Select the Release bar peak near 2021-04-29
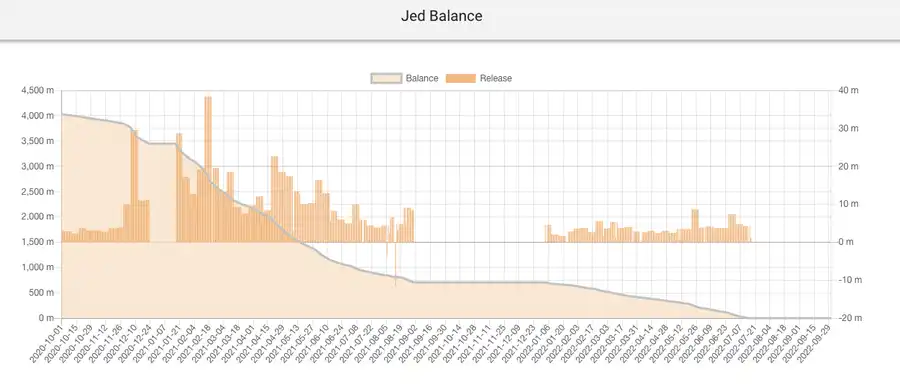This screenshot has height=392, width=900. tap(274, 199)
